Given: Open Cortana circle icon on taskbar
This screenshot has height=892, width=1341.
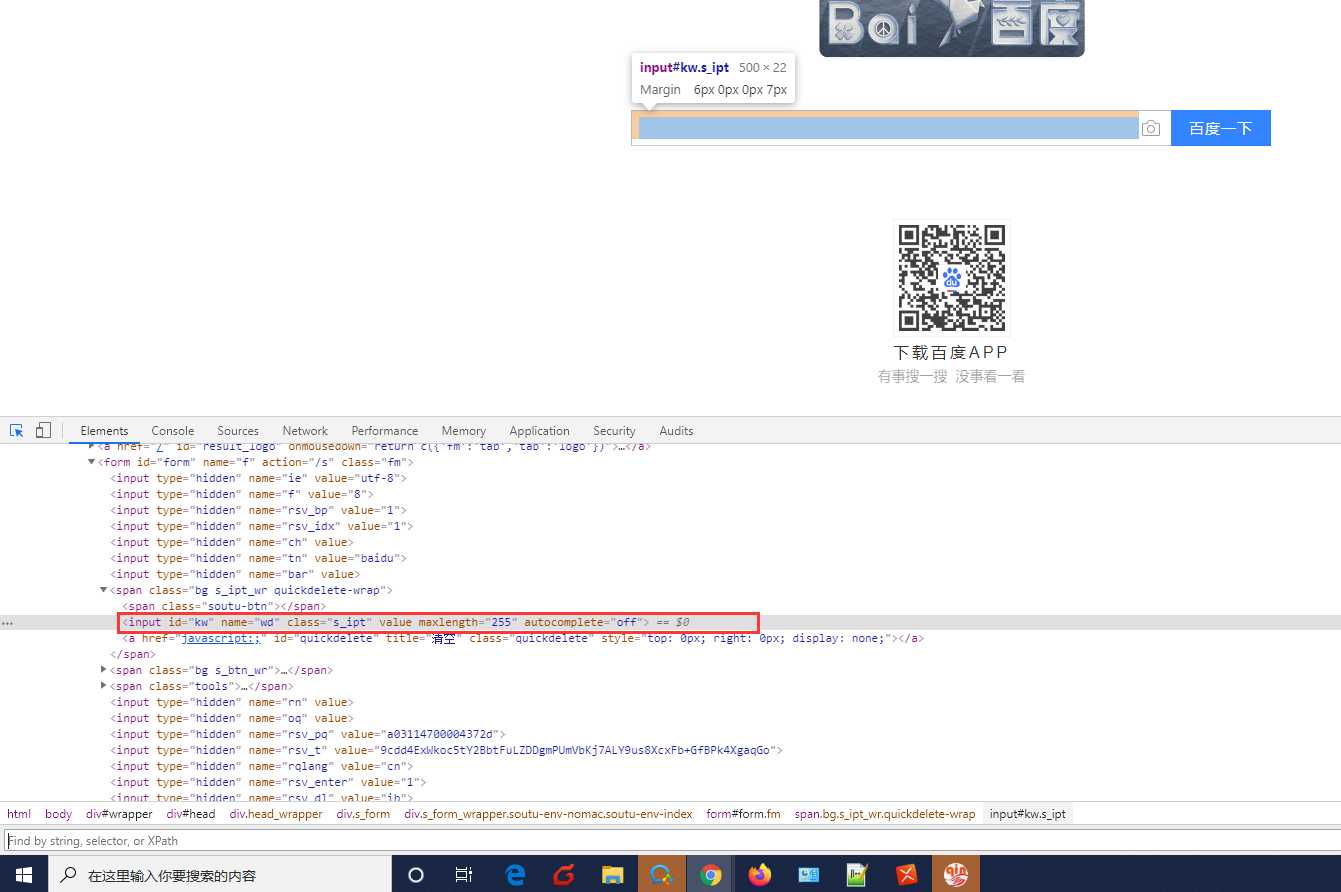Looking at the screenshot, I should [416, 874].
